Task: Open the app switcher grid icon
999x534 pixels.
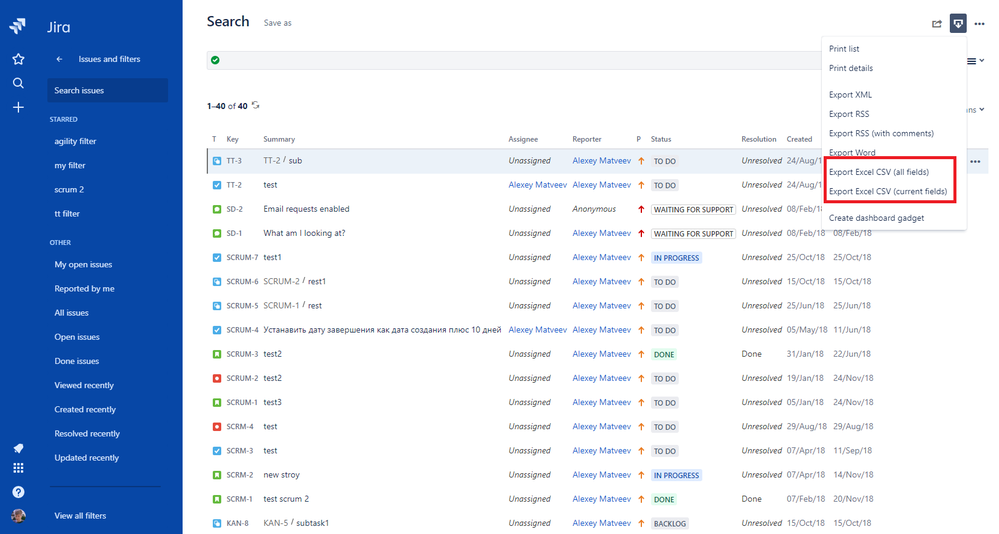Action: tap(18, 468)
